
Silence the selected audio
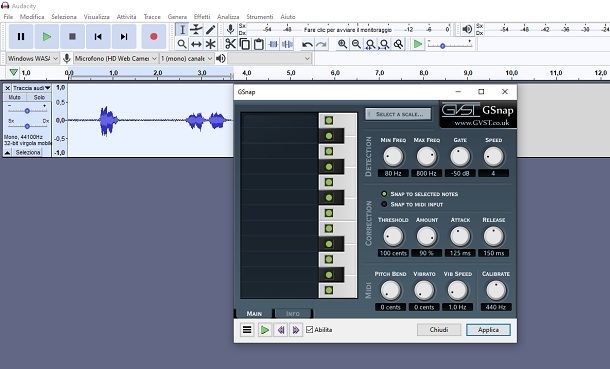287,44
